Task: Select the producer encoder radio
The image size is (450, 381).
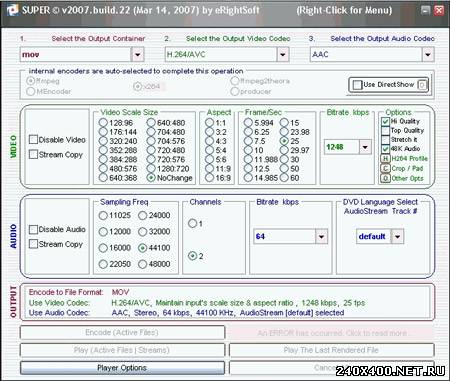Action: tap(235, 91)
